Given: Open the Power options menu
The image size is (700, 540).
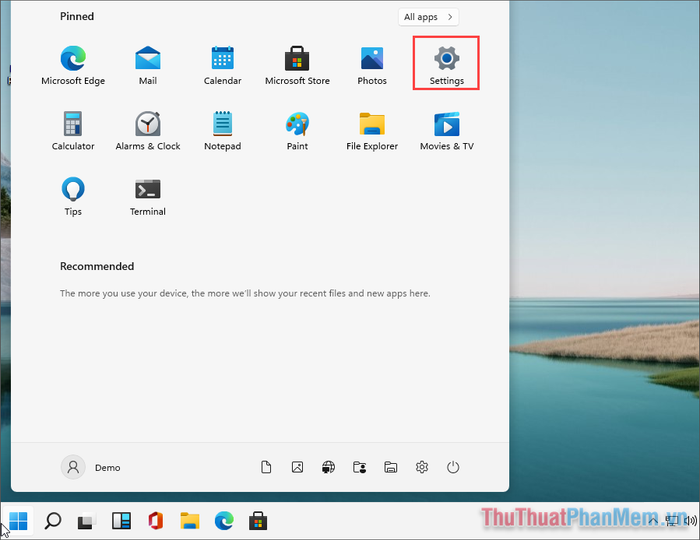Looking at the screenshot, I should (453, 467).
